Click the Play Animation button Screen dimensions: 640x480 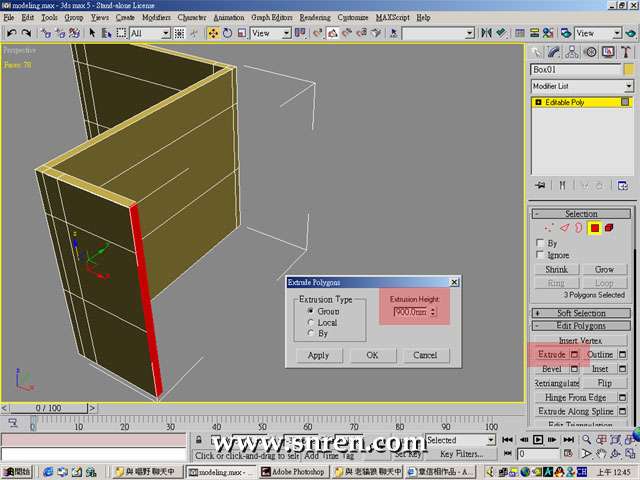(538, 440)
